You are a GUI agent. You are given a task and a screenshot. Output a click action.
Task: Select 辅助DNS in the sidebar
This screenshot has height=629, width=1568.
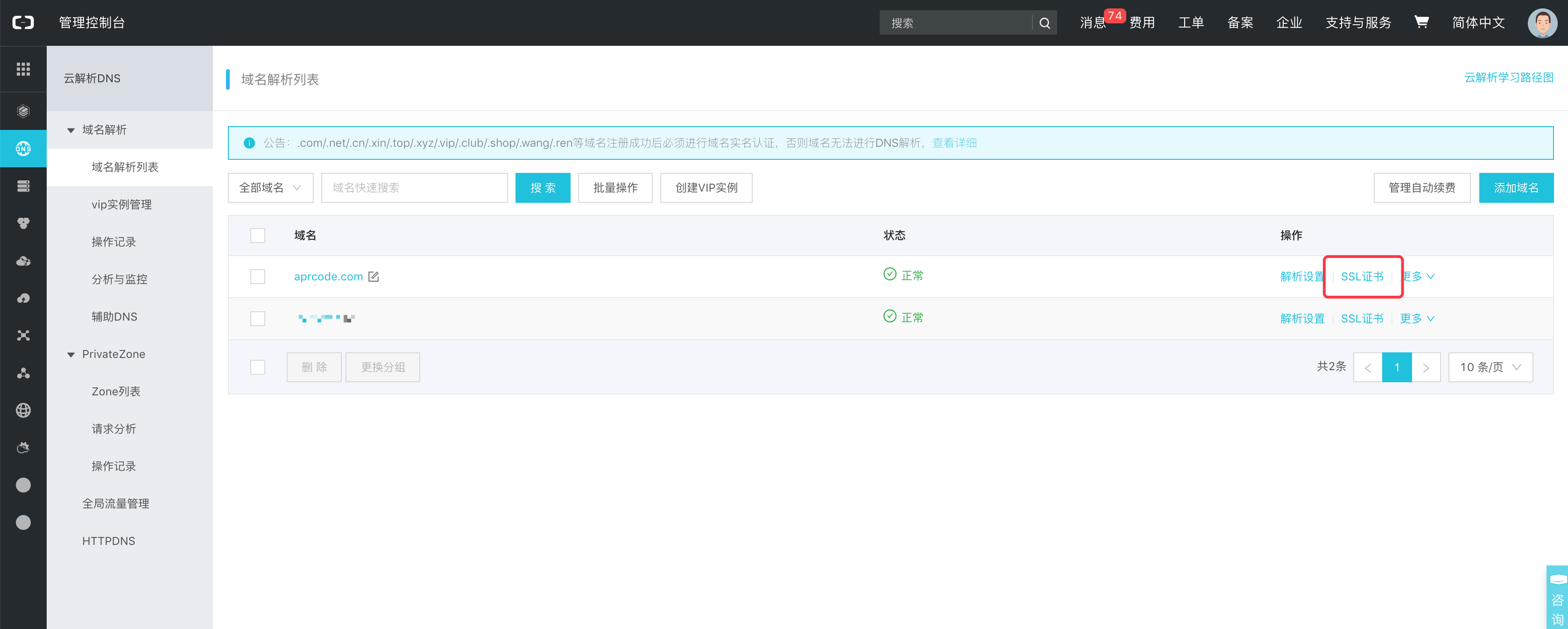point(114,317)
